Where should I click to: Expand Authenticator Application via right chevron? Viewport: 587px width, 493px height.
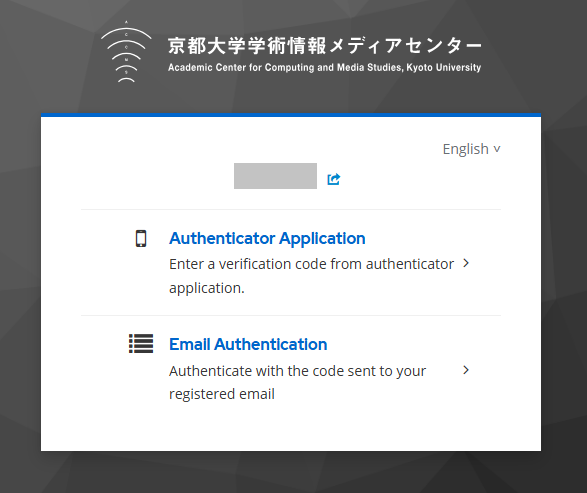(x=466, y=263)
